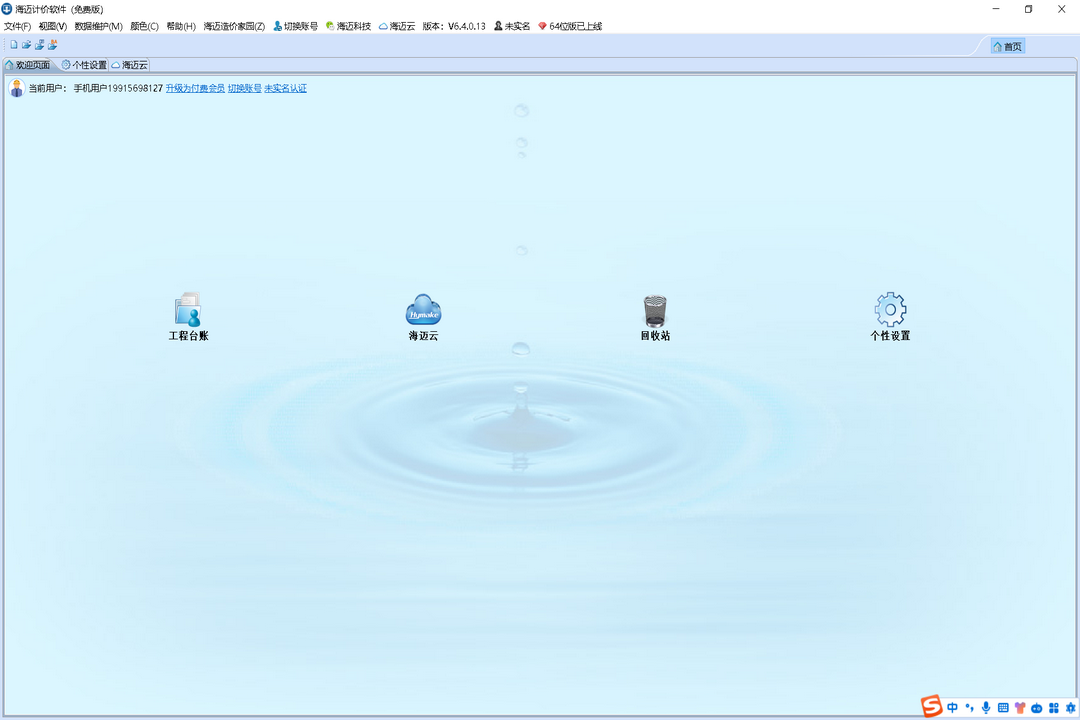Expand the 帮助(H) menu
This screenshot has height=720, width=1080.
coord(181,26)
